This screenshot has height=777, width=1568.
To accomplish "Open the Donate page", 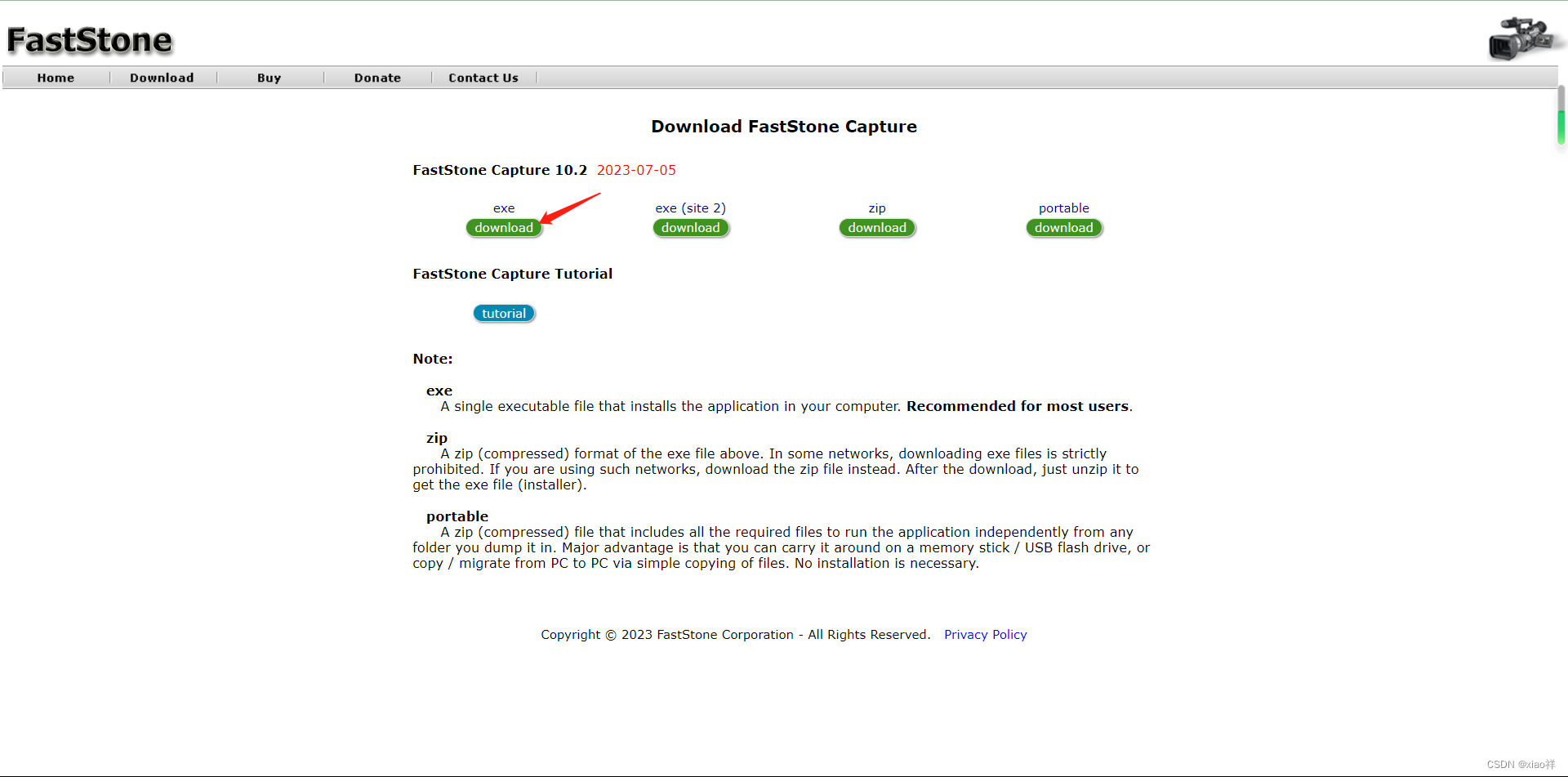I will point(377,78).
